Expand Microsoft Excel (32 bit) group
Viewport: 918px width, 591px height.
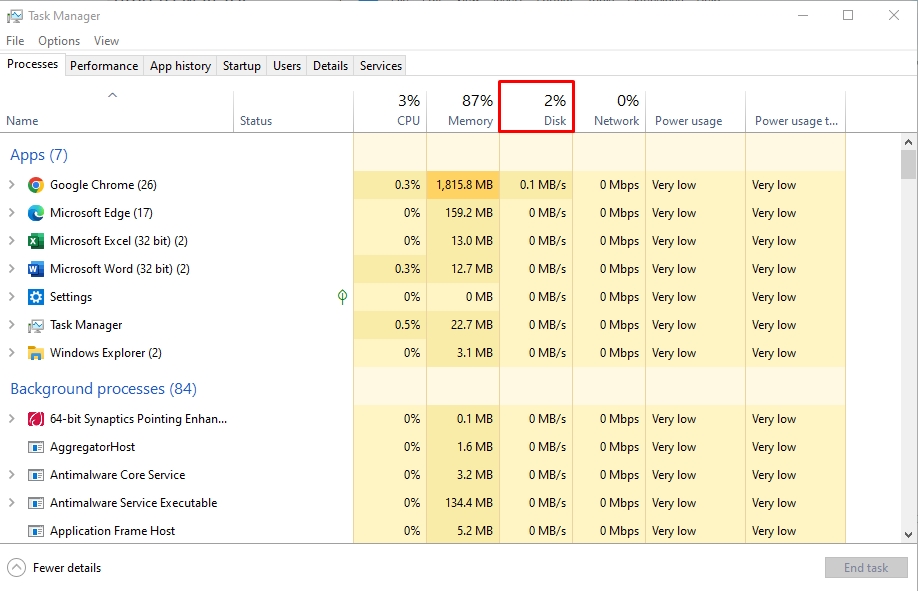(x=12, y=241)
